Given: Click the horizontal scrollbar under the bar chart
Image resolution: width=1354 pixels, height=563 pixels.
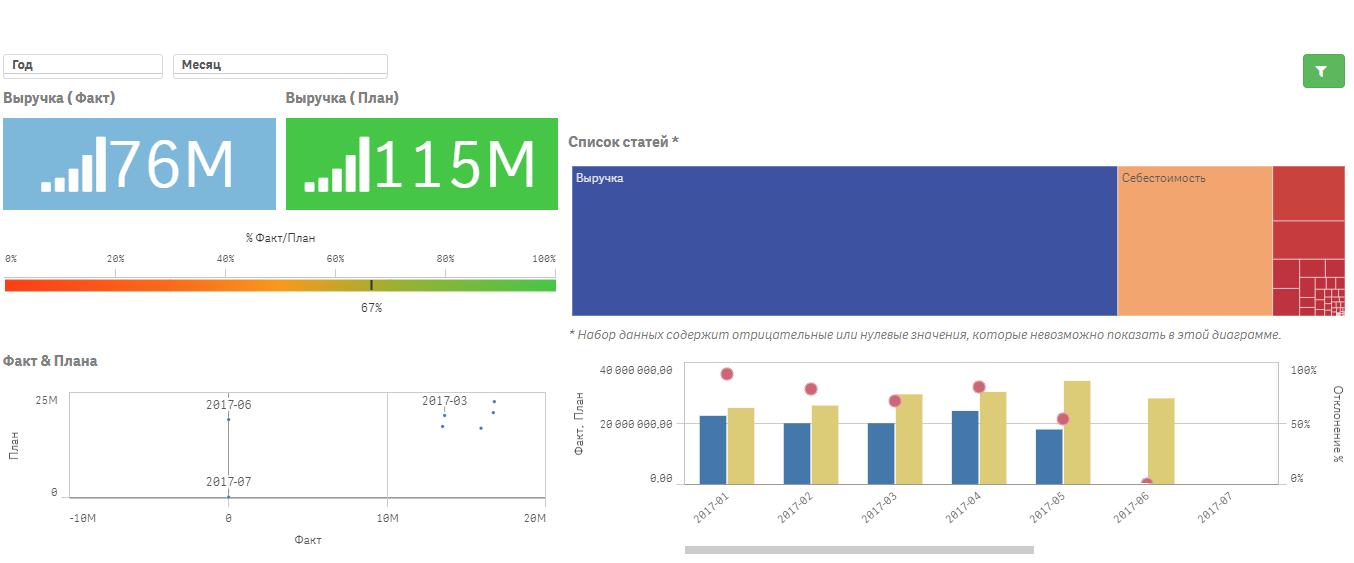Looking at the screenshot, I should 859,549.
